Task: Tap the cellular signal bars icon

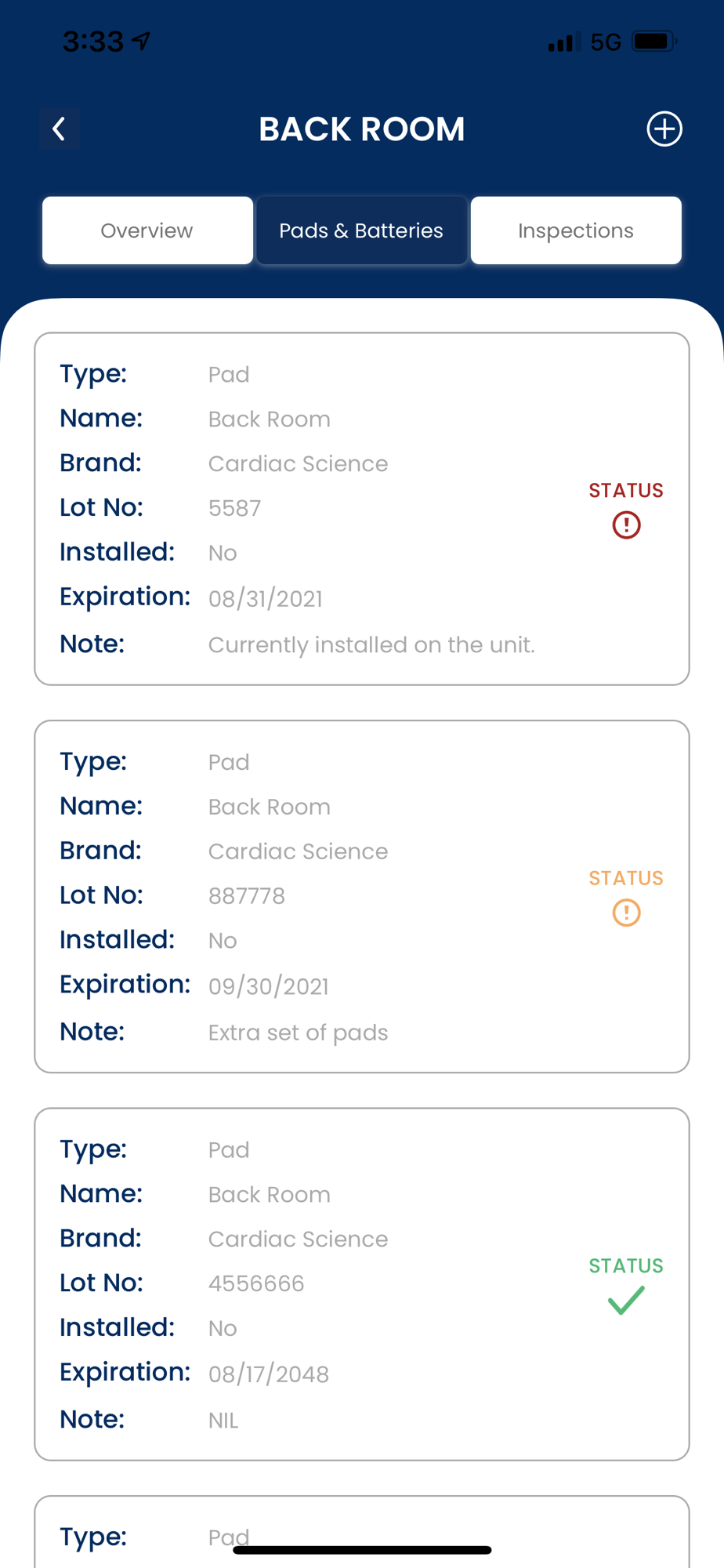Action: 563,42
